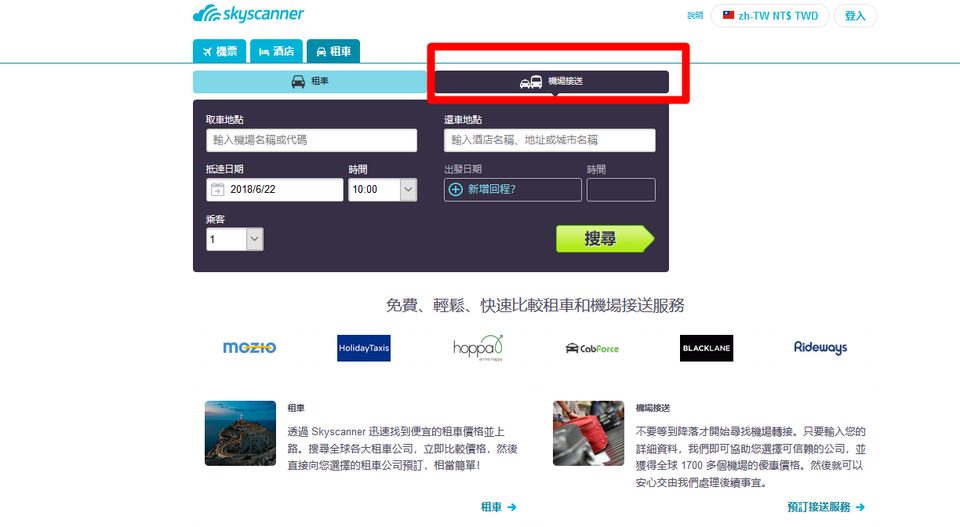Click the 取車地點 pickup location field

pos(311,140)
